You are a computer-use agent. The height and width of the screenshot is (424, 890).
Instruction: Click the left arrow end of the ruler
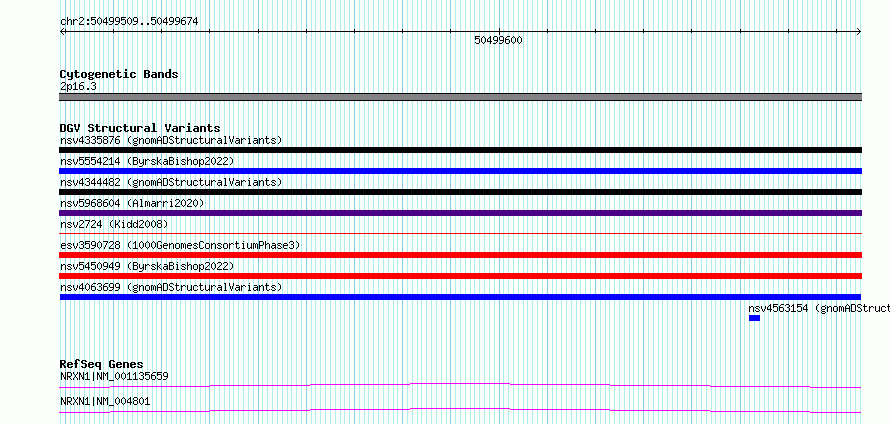[63, 31]
